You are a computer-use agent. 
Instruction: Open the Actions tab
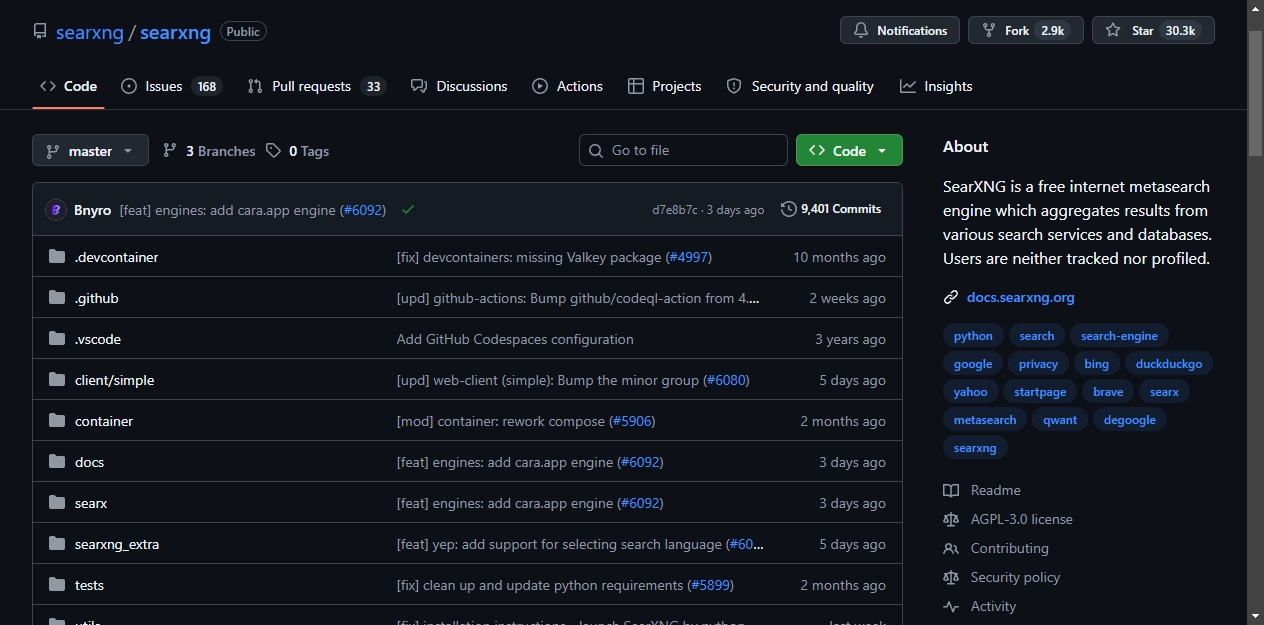(568, 86)
